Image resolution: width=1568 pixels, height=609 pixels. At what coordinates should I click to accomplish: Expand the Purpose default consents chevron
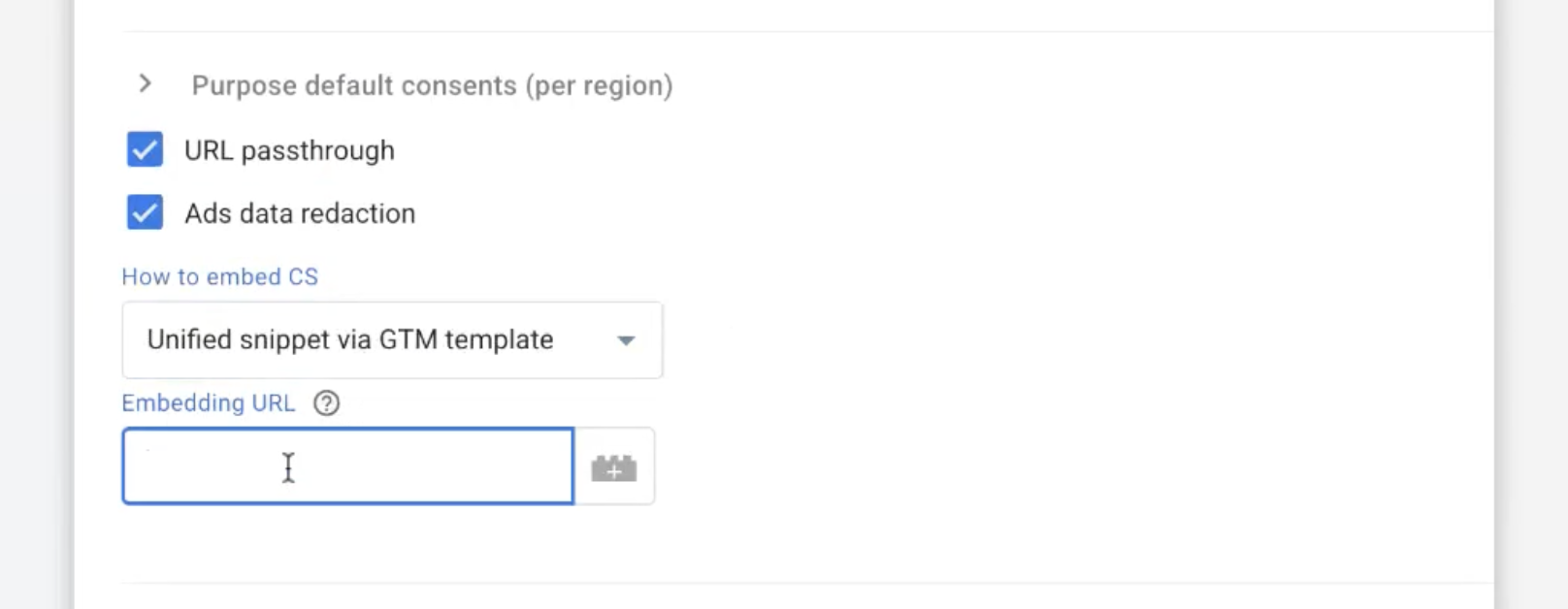pyautogui.click(x=146, y=84)
